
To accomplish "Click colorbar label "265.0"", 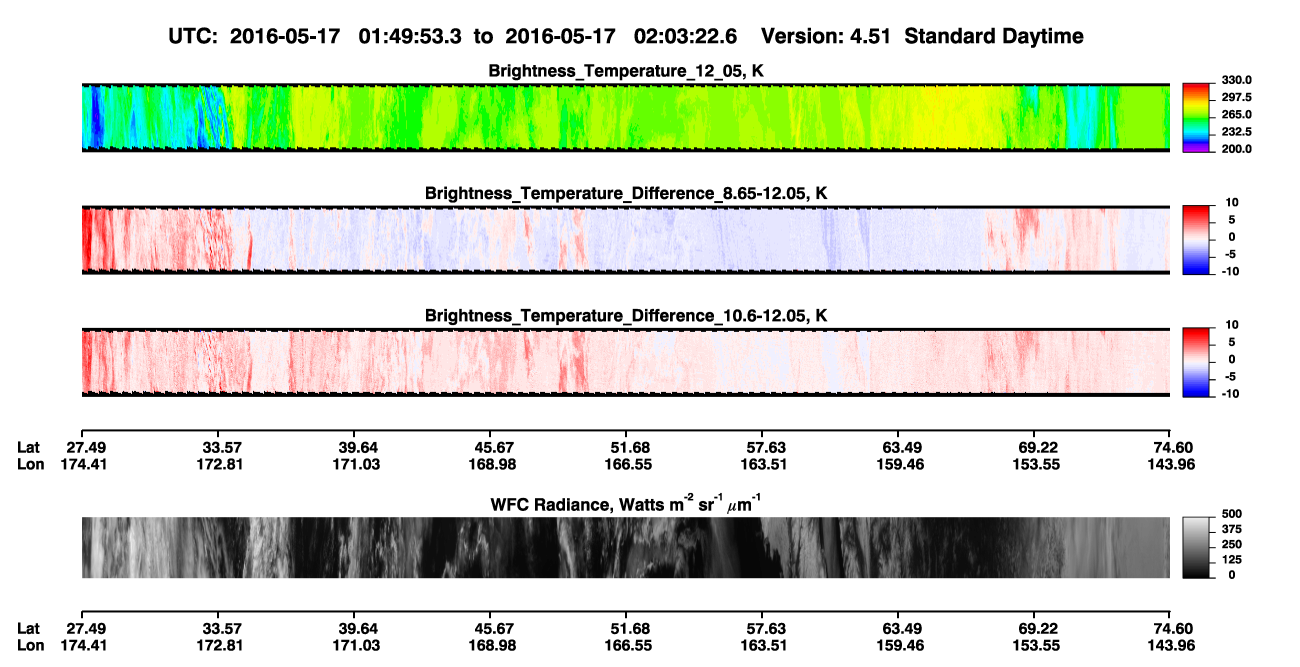I will click(1236, 115).
